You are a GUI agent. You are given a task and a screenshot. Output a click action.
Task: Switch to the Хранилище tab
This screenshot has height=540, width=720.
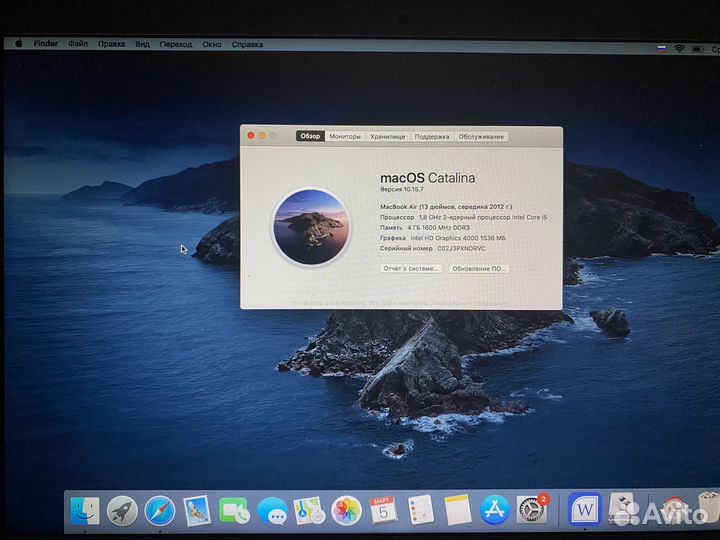[388, 136]
